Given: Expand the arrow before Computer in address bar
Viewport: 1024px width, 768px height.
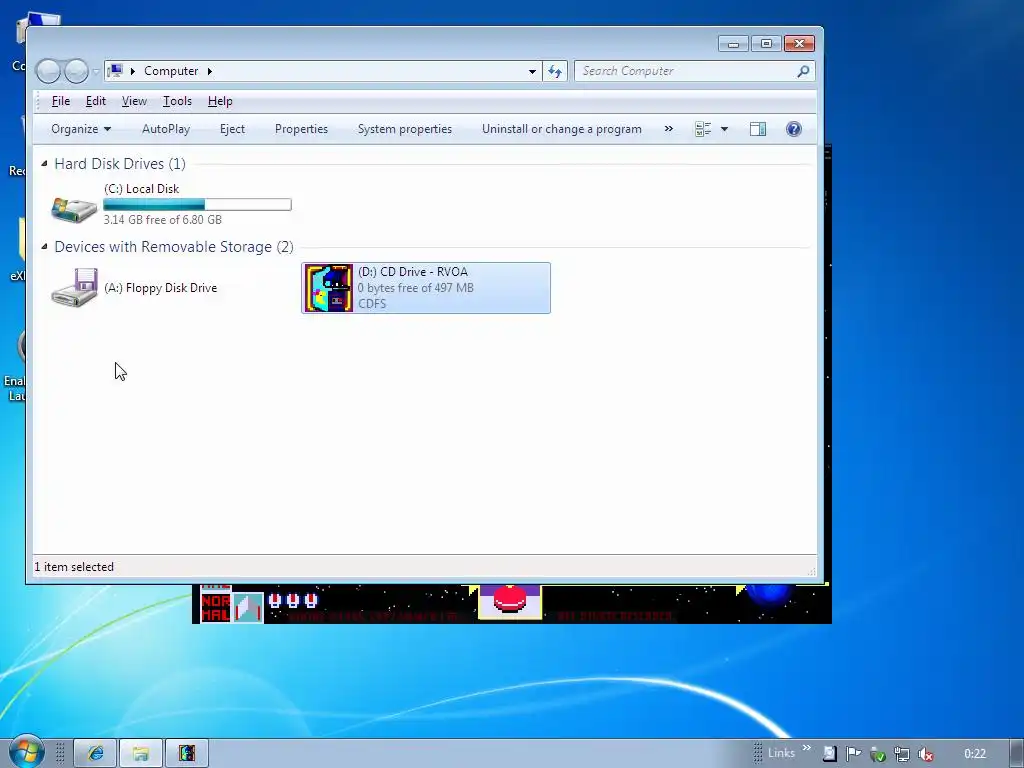Looking at the screenshot, I should pos(133,71).
